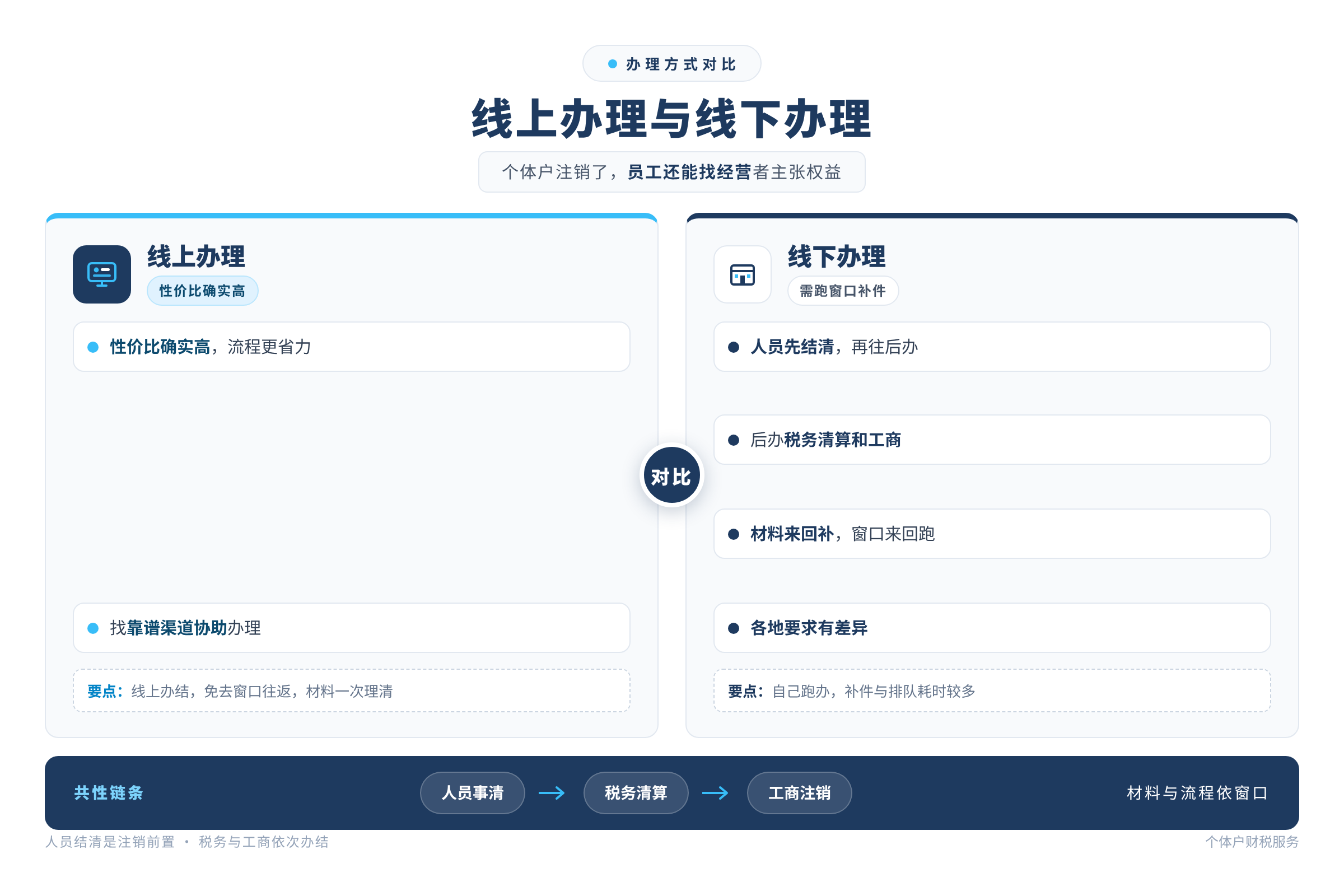
Task: Click the text 材料与流程依窗口
Action: (x=1197, y=792)
